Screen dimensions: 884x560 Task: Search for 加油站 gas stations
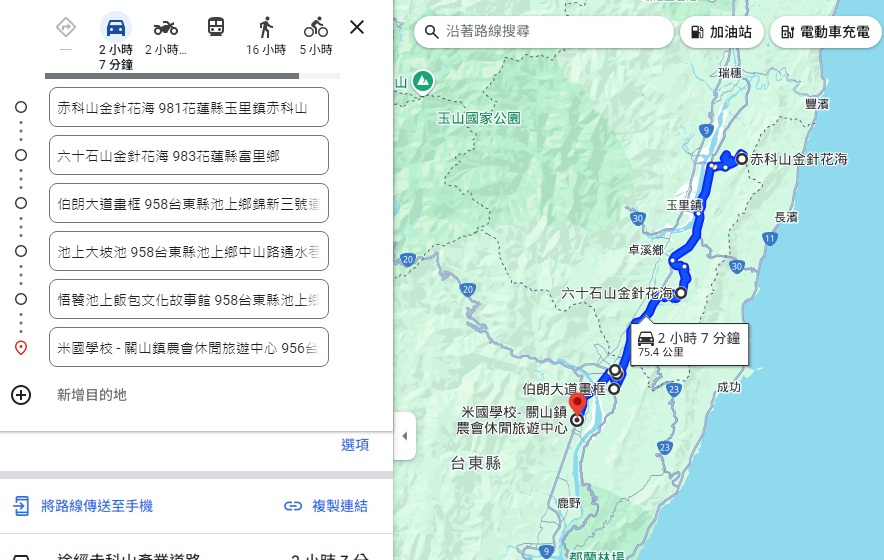[722, 32]
